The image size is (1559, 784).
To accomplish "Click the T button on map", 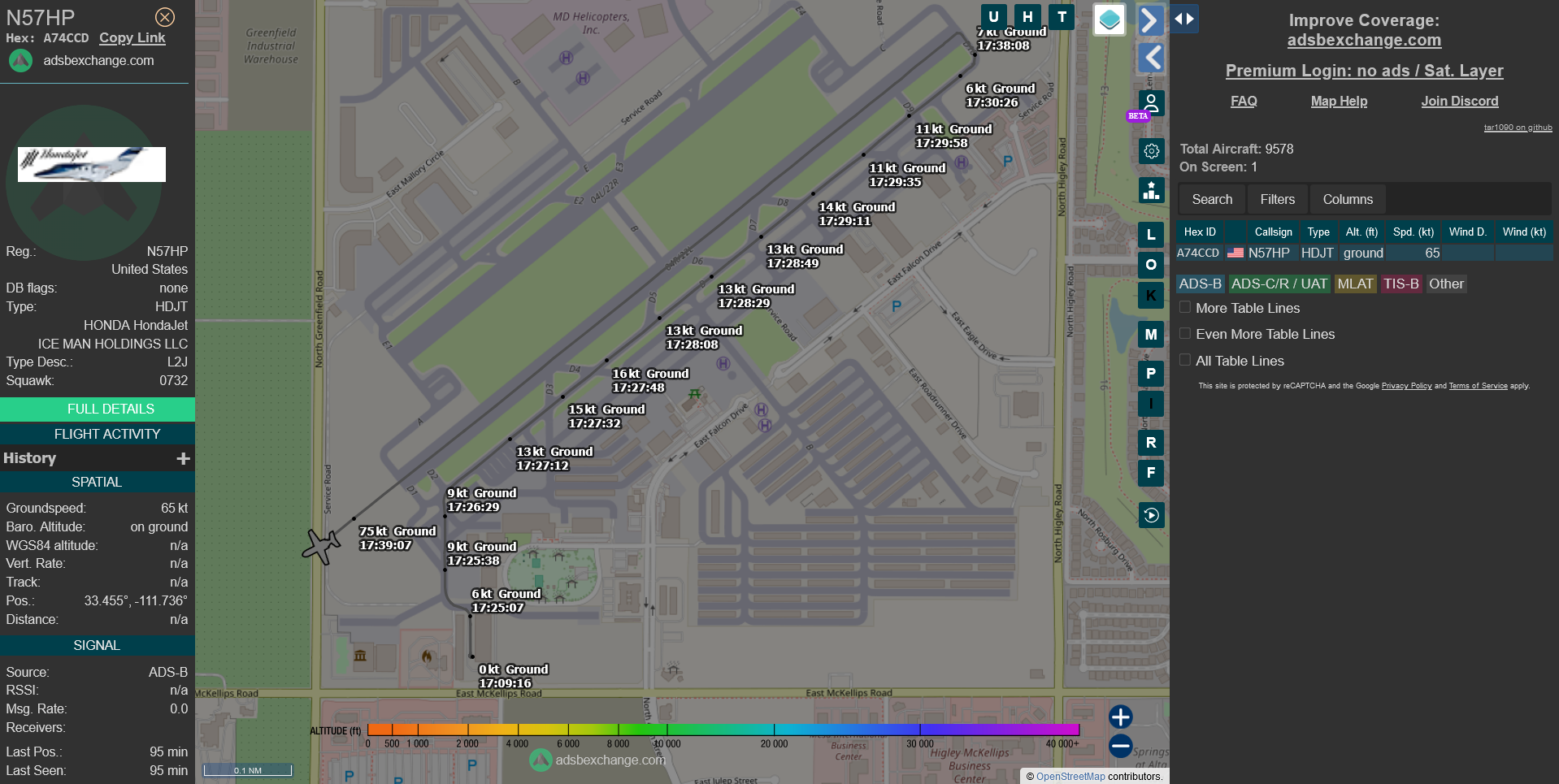I will point(1062,17).
